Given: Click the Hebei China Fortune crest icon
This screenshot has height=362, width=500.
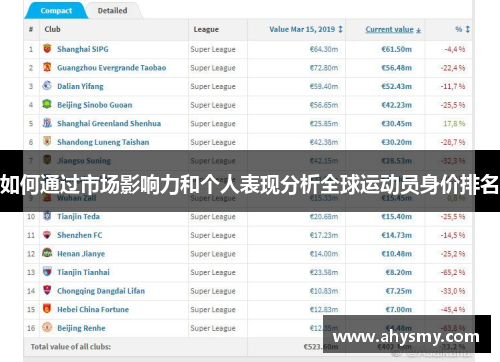Looking at the screenshot, I should [x=47, y=309].
